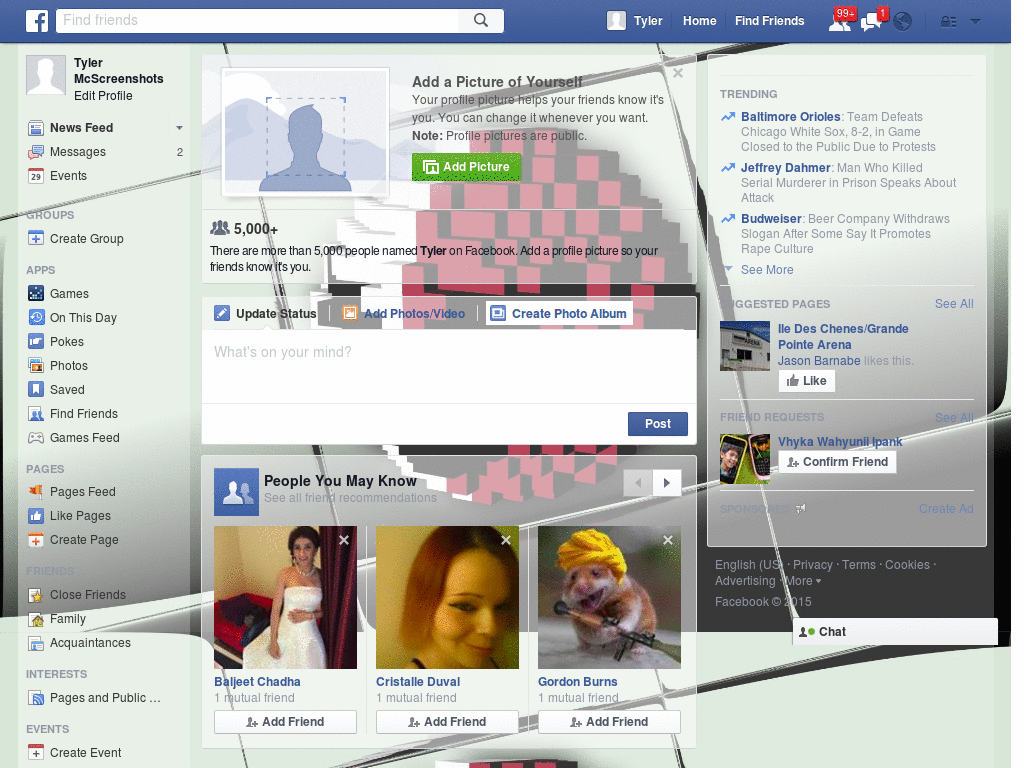
Task: Open privacy shortcuts lock icon
Action: pos(948,22)
